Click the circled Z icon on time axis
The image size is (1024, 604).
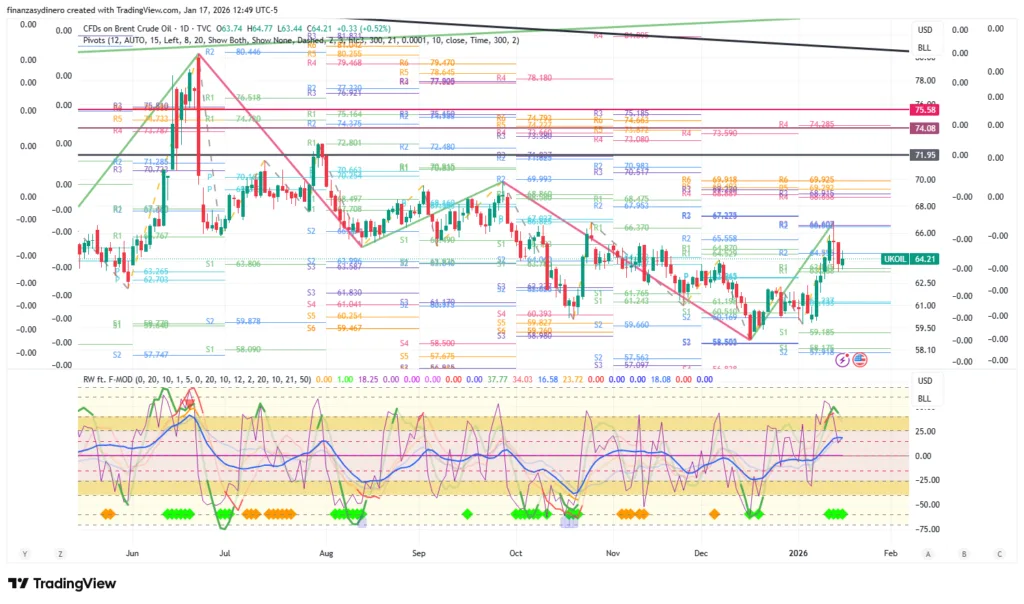60,553
